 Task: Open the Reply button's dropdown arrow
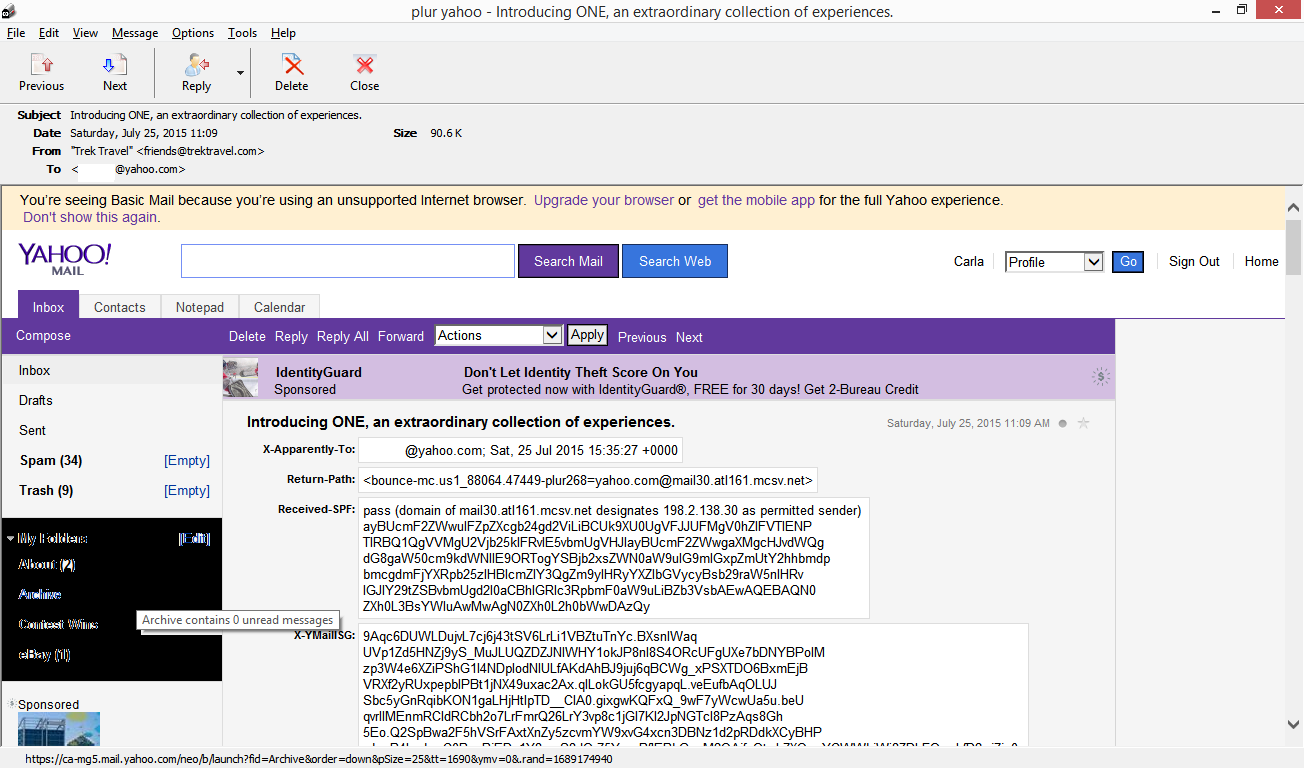240,72
